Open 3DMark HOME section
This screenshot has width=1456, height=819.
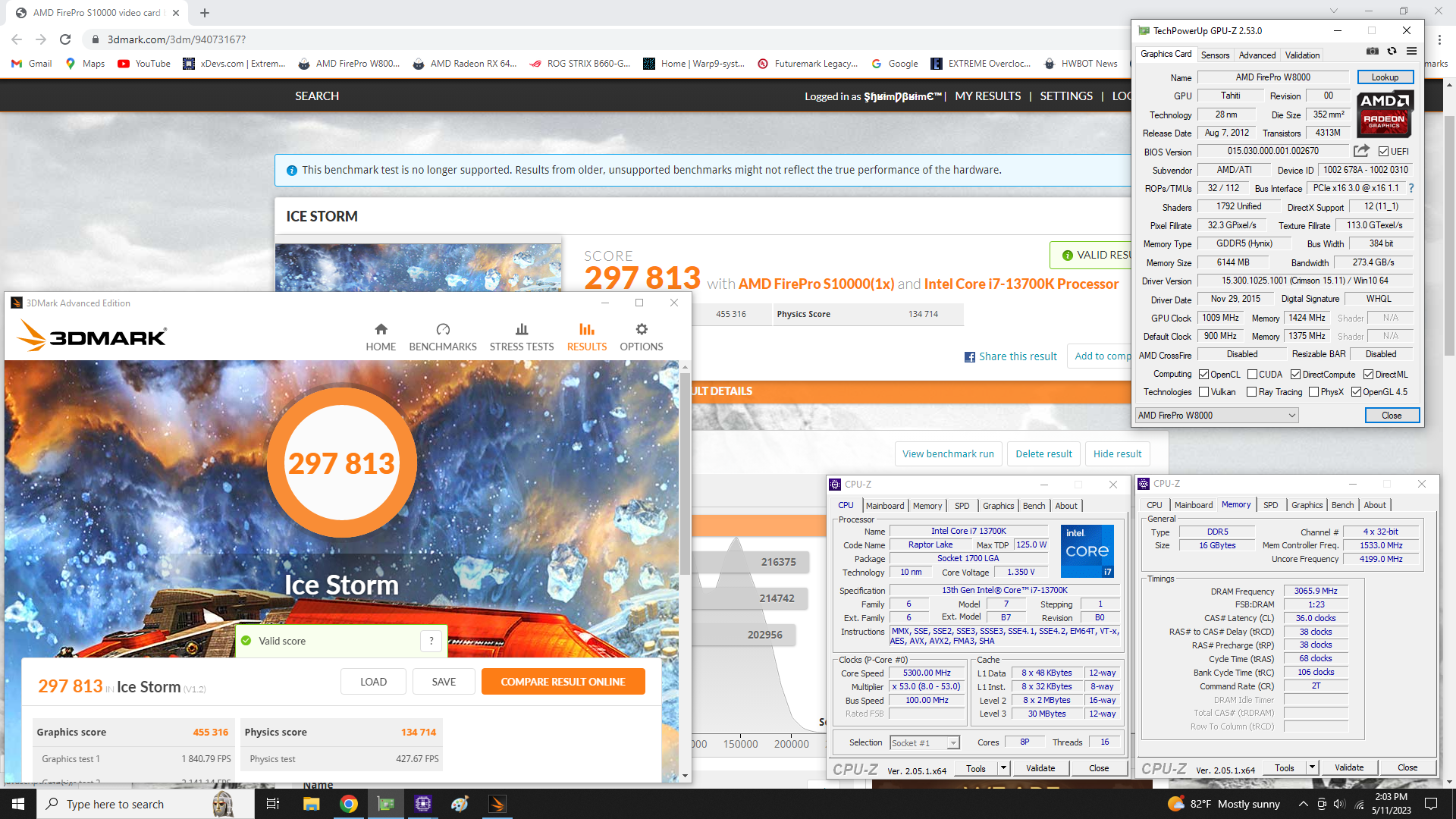pyautogui.click(x=381, y=337)
